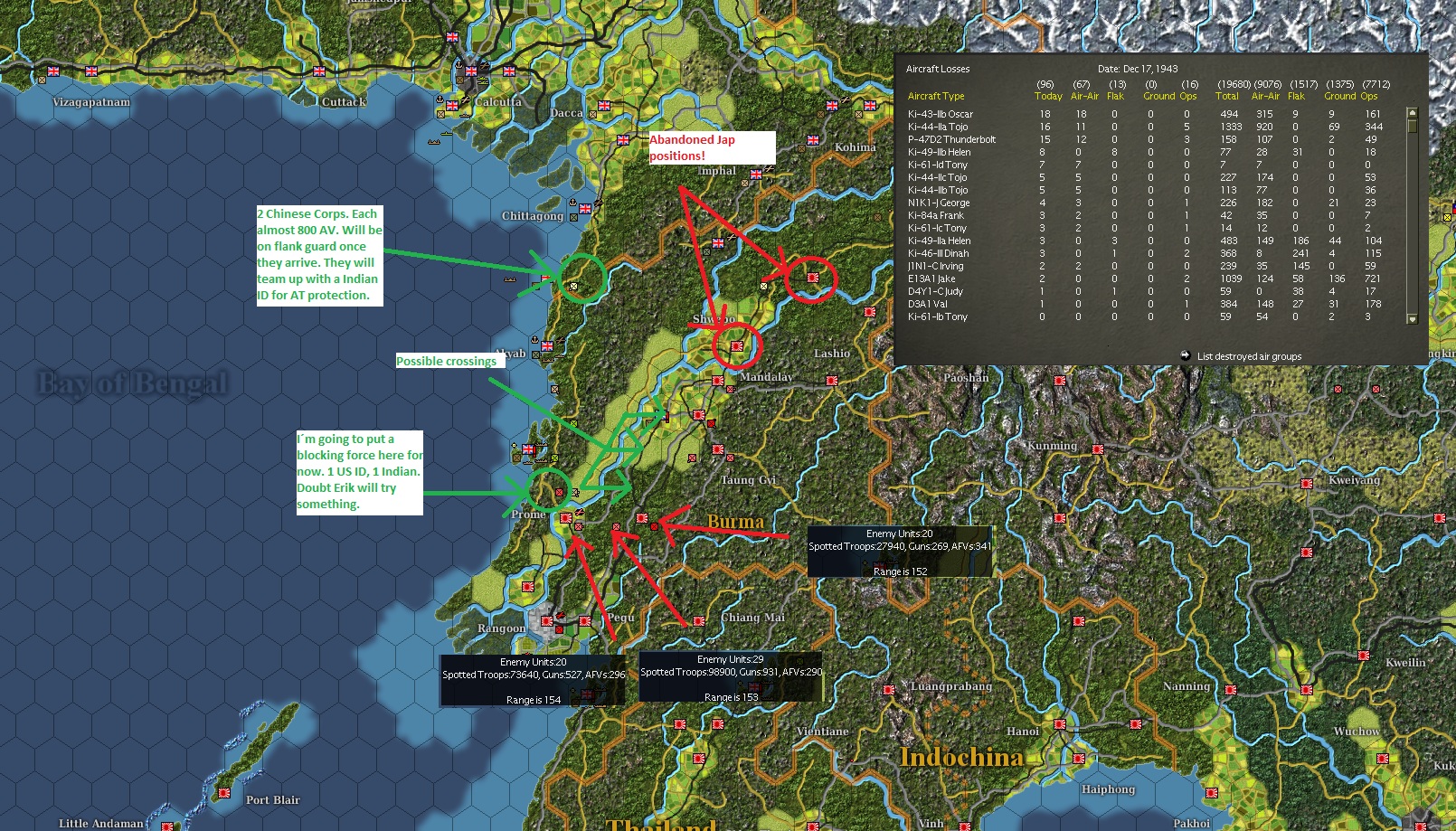Screen dimensions: 1456x831
Task: Click the Japanese flag west of Burma label
Action: [641, 518]
